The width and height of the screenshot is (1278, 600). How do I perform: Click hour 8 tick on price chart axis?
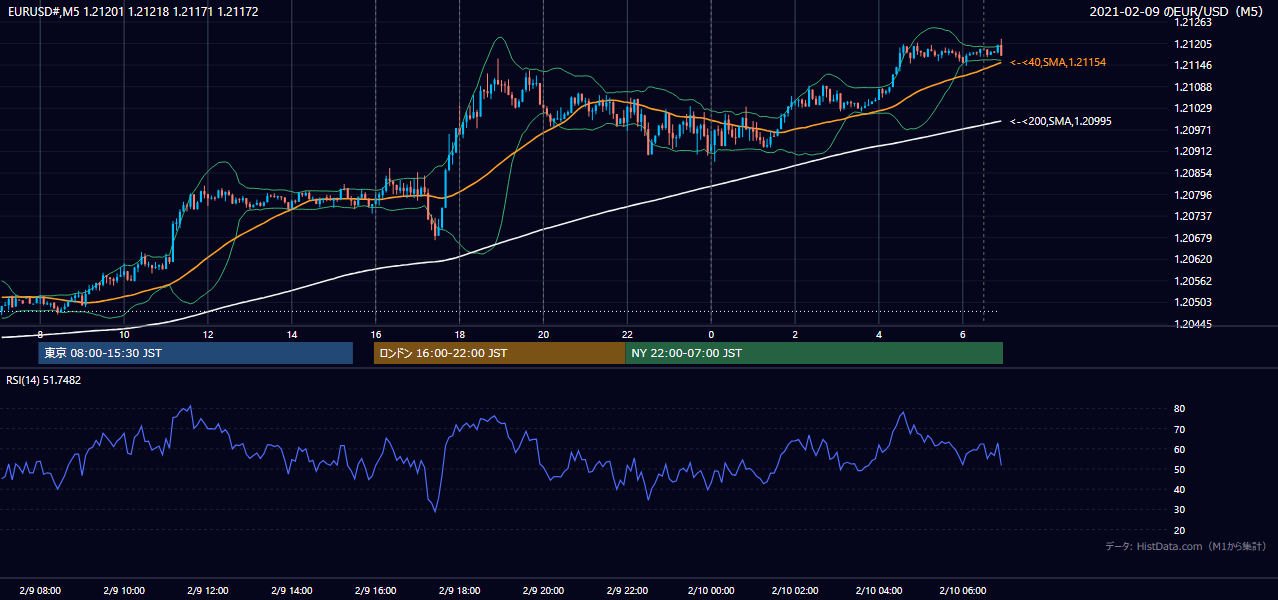[x=40, y=334]
